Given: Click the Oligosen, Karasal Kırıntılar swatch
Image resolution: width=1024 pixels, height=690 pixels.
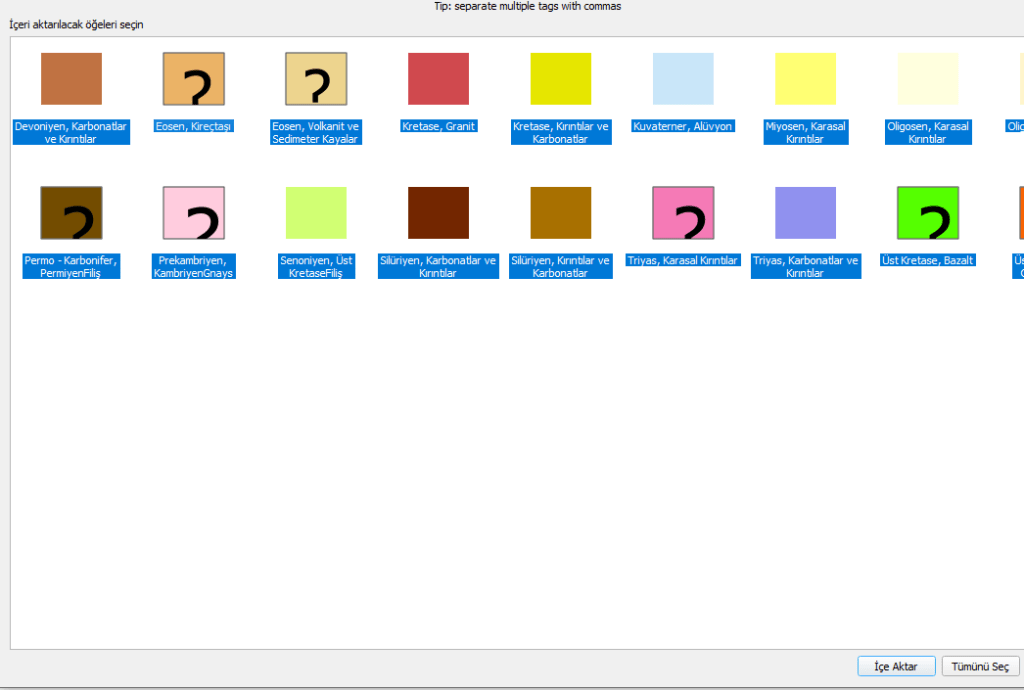Looking at the screenshot, I should 928,79.
